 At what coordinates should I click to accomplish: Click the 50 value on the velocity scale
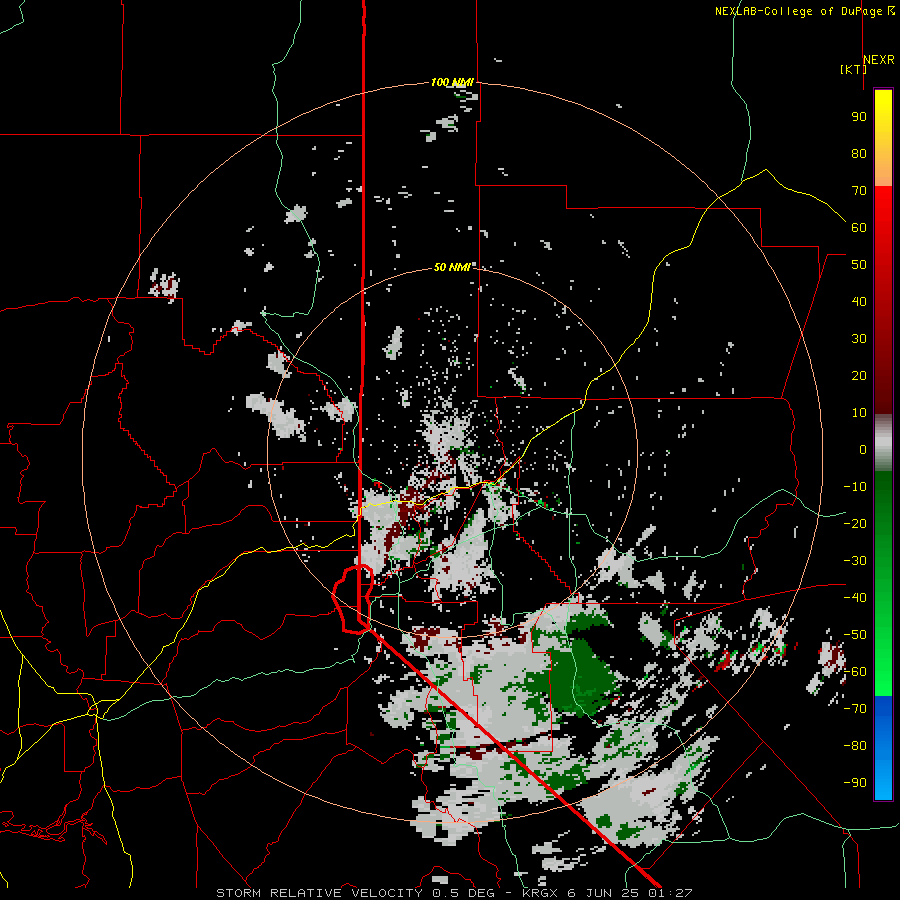tap(859, 265)
